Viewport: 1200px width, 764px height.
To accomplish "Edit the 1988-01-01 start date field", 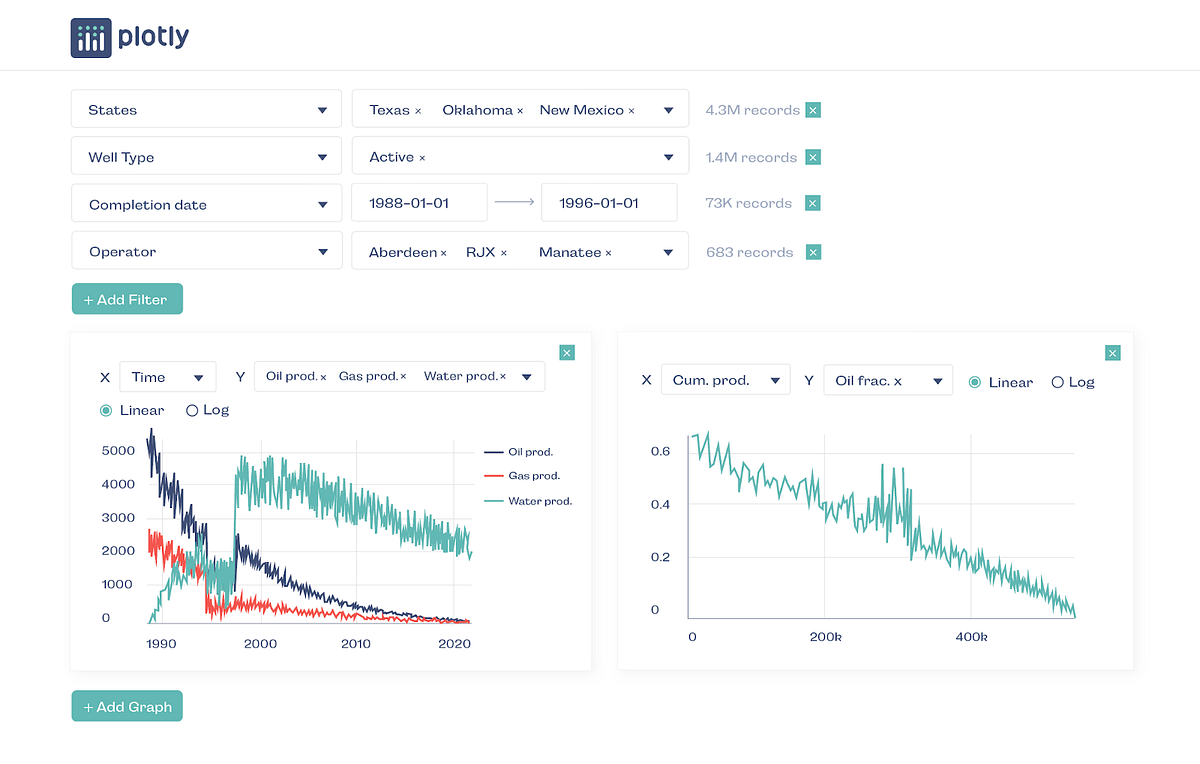I will pos(419,203).
